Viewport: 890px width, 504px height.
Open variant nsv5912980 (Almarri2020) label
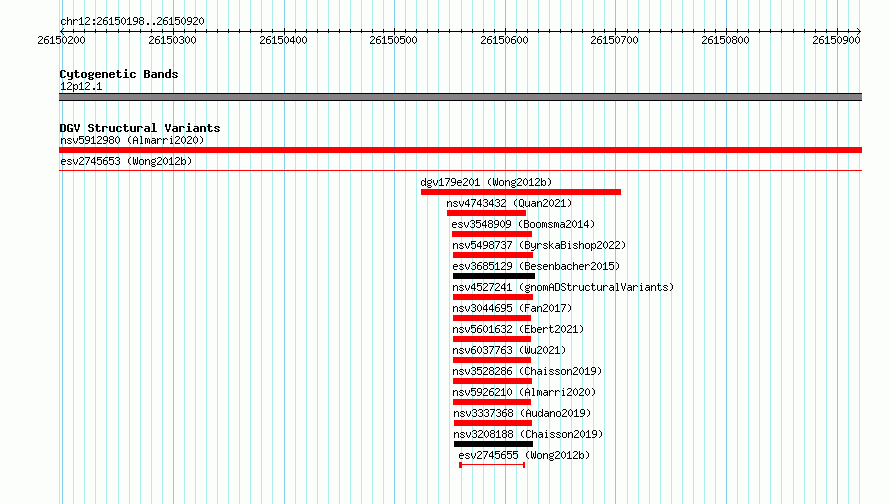tap(132, 140)
